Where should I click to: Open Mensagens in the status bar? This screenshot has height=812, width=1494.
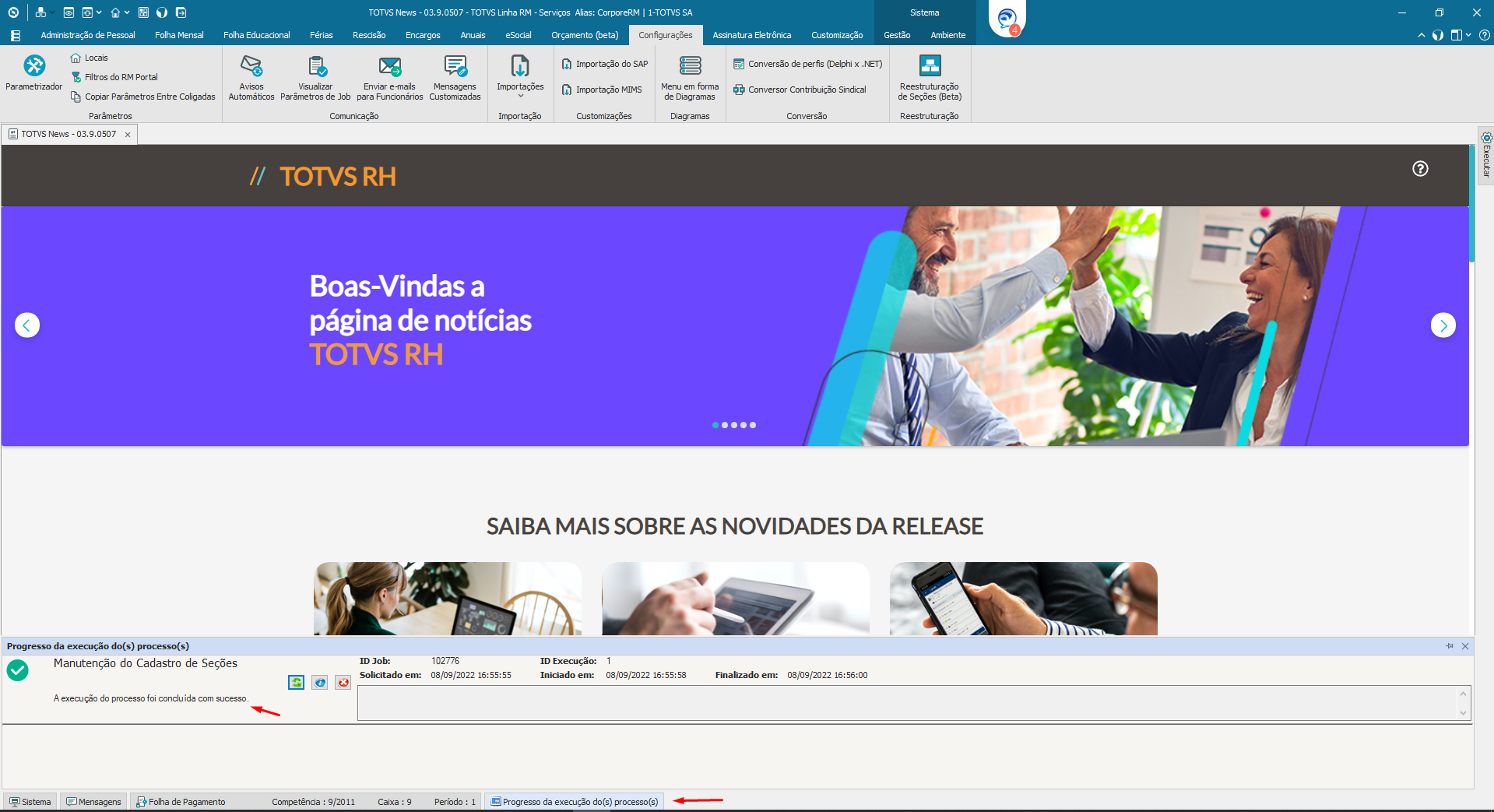click(94, 802)
